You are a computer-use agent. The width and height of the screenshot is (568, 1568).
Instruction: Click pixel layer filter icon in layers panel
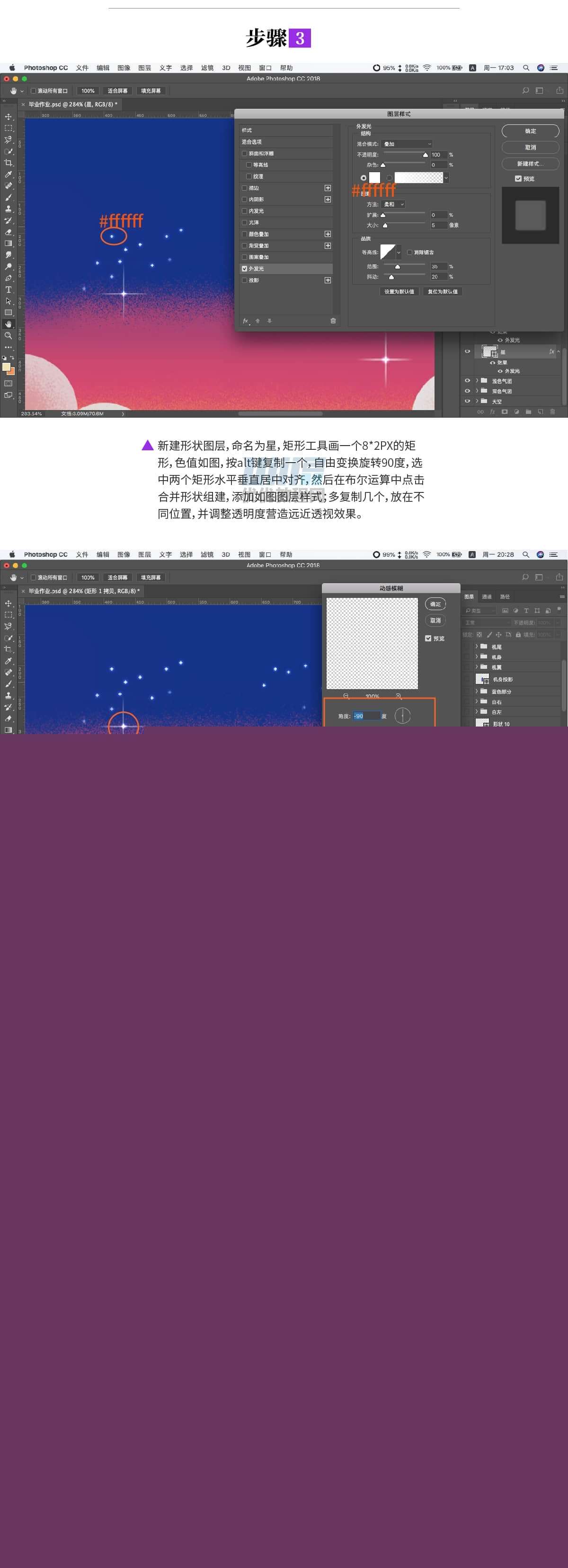tap(505, 611)
